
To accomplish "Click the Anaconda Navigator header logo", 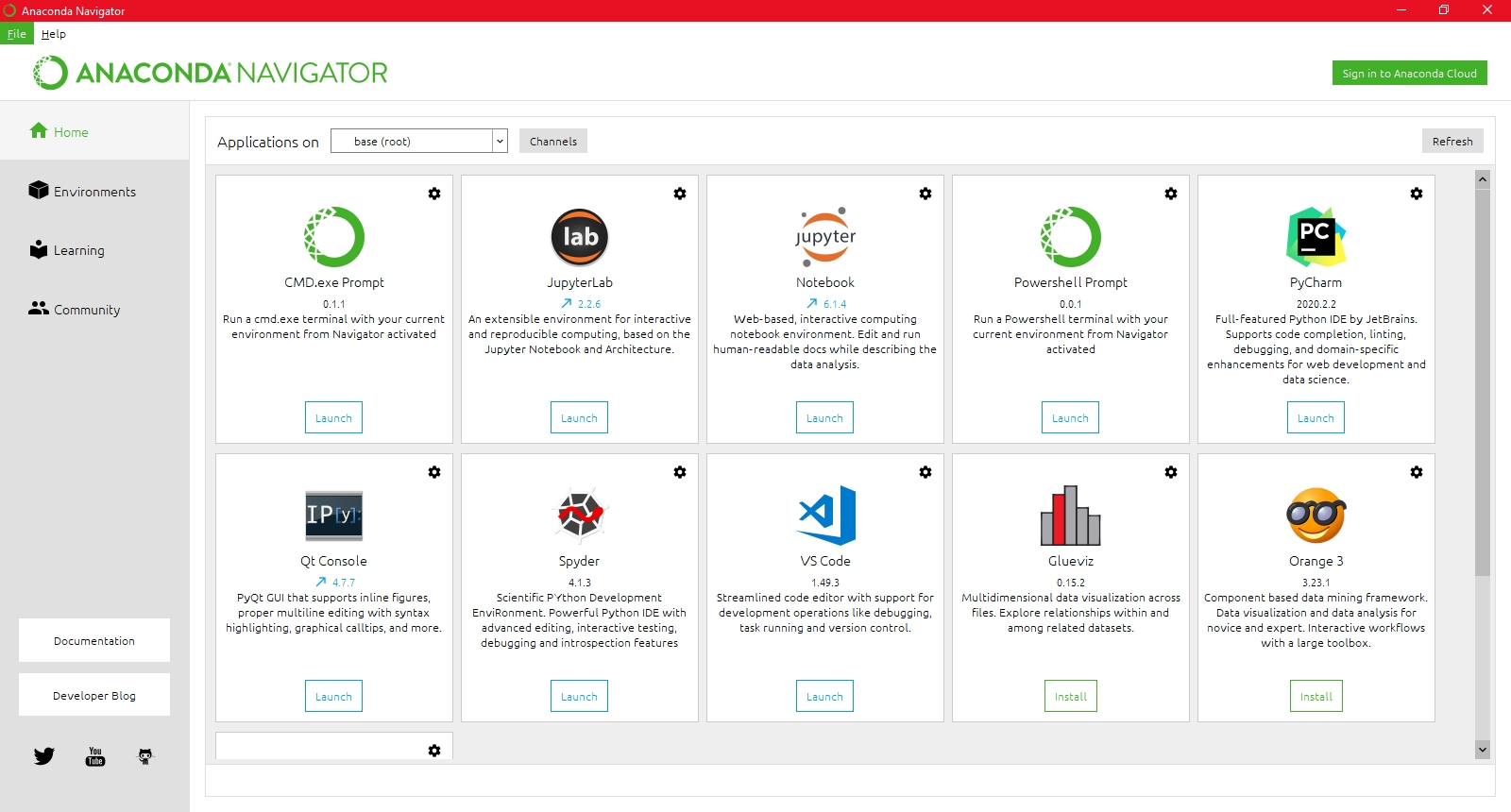I will pos(210,73).
